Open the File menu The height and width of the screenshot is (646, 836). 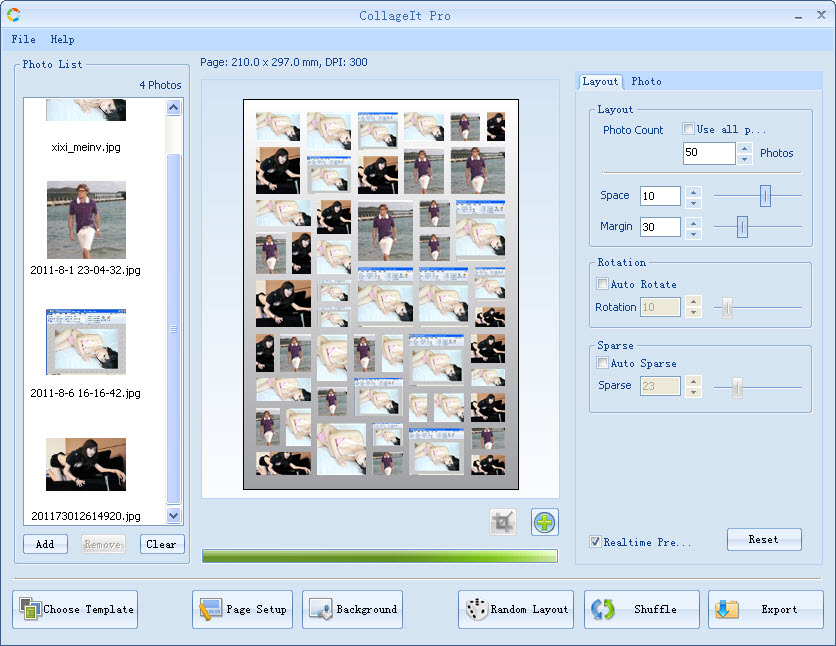pos(23,39)
